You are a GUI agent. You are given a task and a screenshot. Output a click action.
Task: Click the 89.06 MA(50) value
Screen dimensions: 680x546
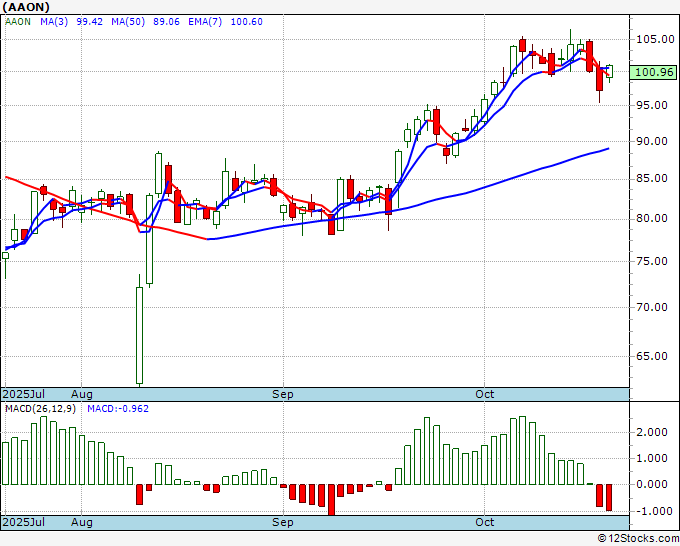[x=166, y=22]
